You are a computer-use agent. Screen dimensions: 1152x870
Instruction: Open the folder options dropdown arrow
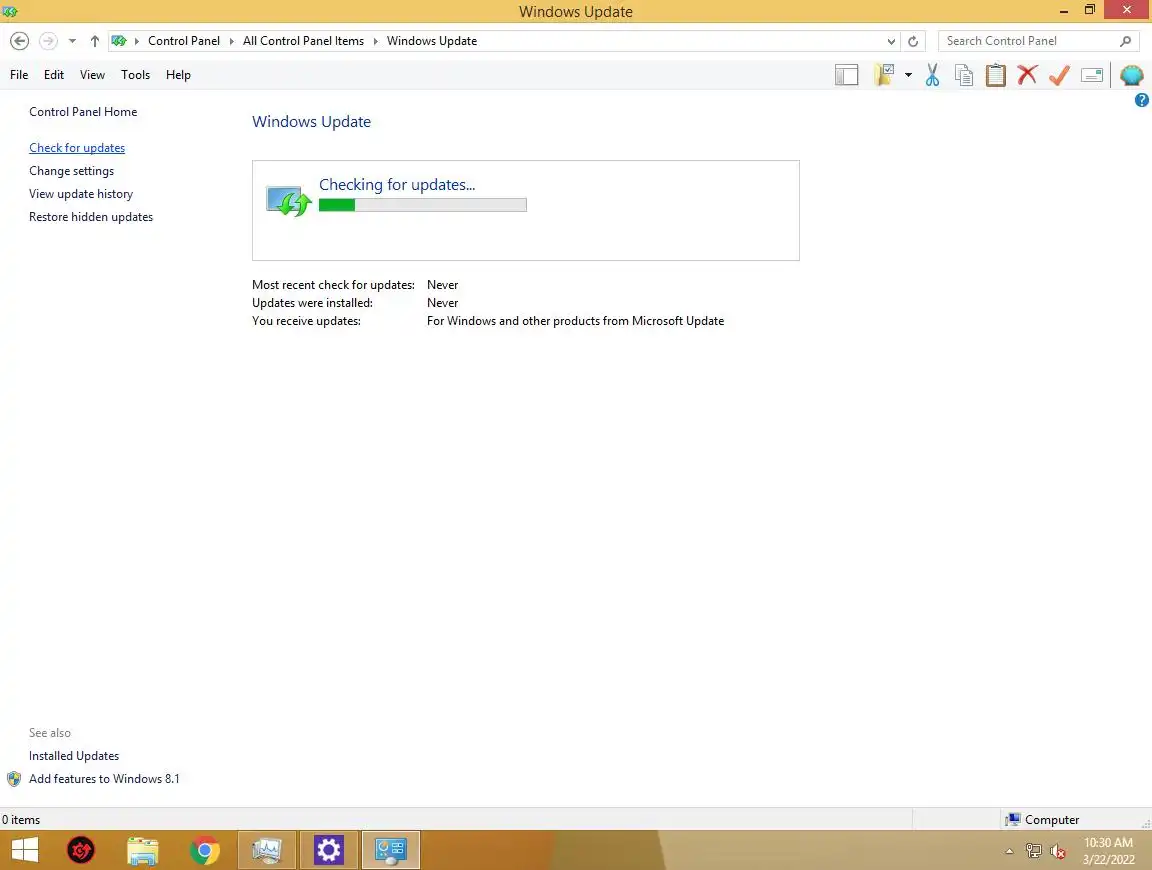coord(909,75)
